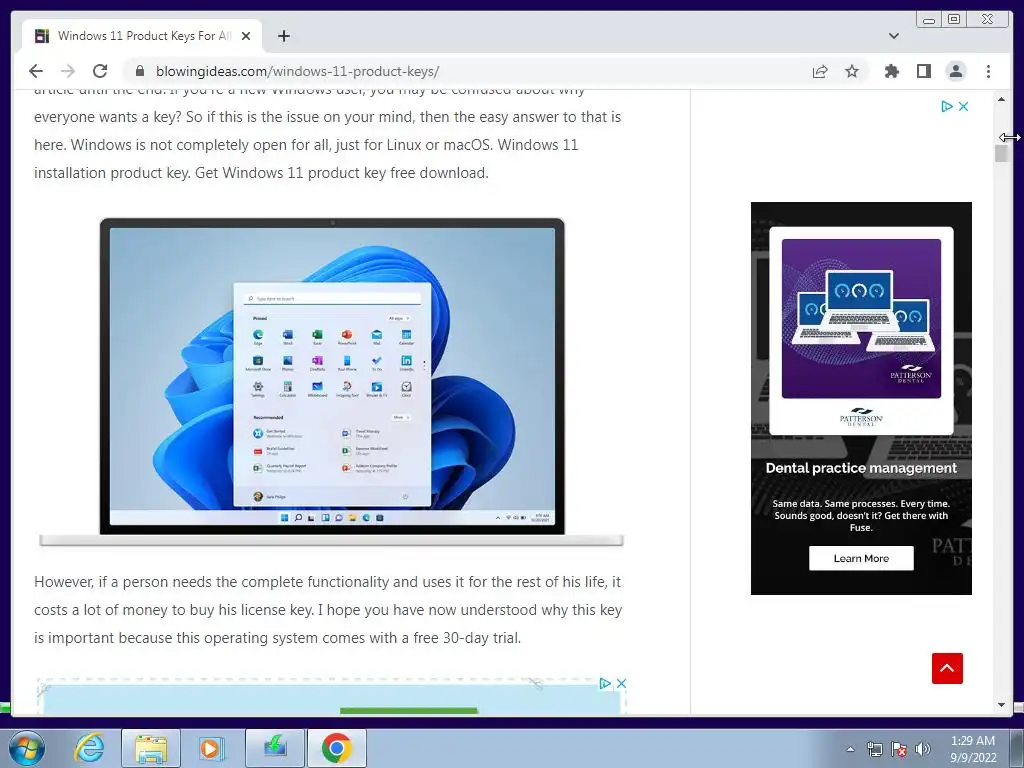Click Learn More in Patterson ad
The width and height of the screenshot is (1024, 768).
[861, 558]
